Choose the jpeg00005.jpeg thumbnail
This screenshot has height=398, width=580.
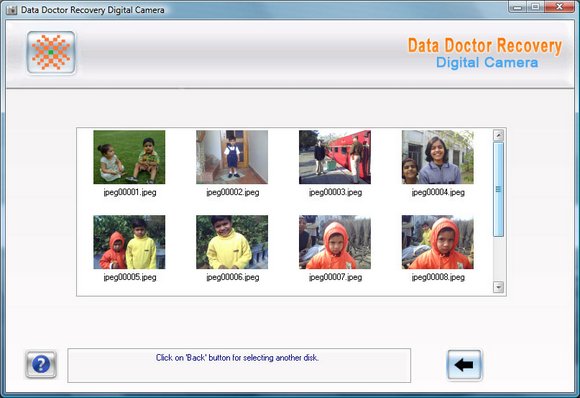[129, 242]
